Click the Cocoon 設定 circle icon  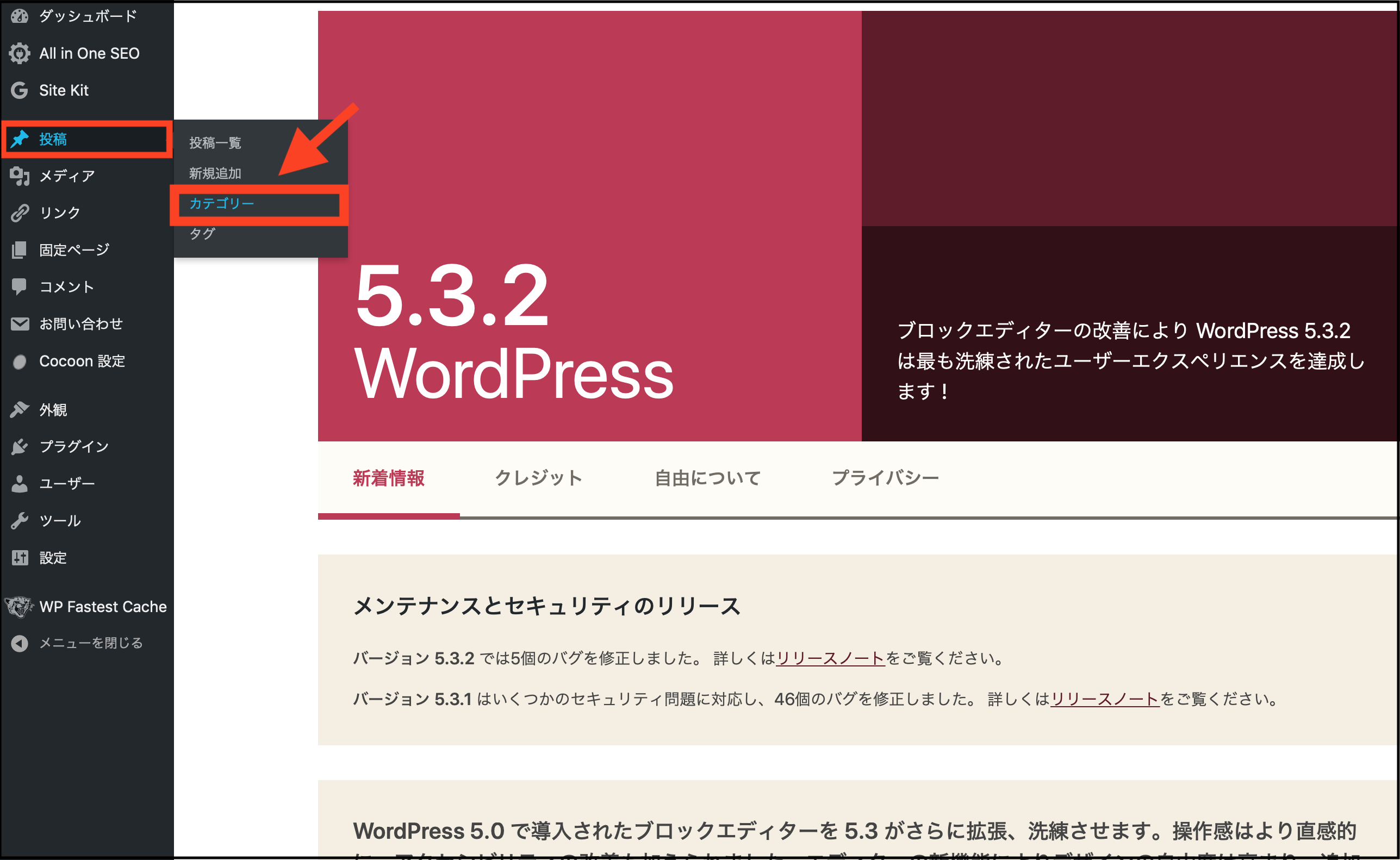[20, 361]
